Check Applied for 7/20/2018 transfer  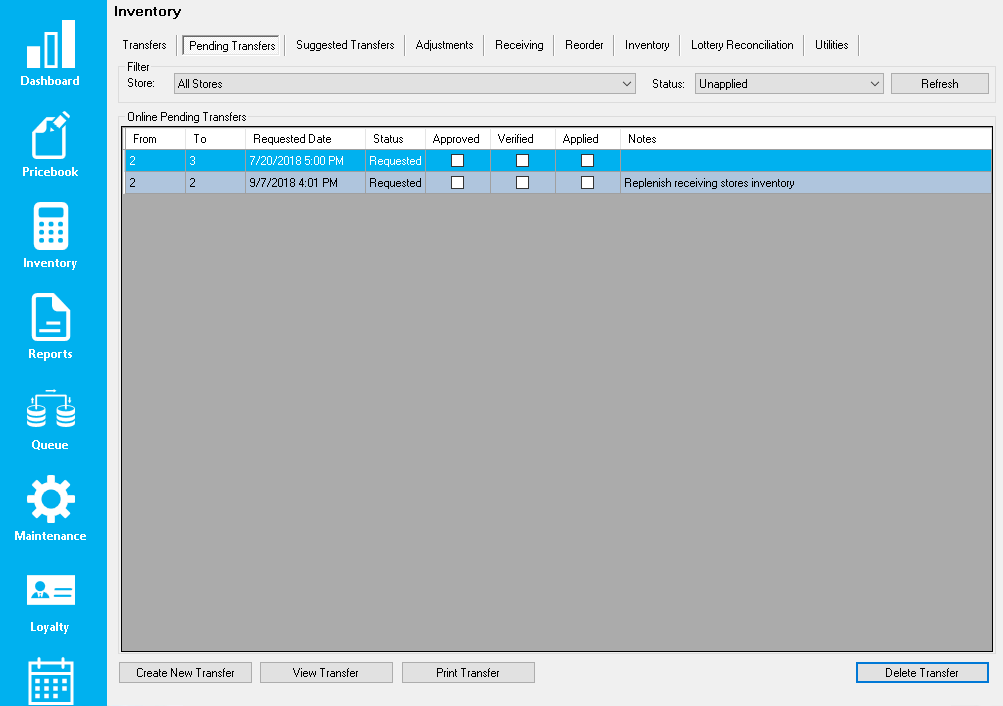coord(587,161)
